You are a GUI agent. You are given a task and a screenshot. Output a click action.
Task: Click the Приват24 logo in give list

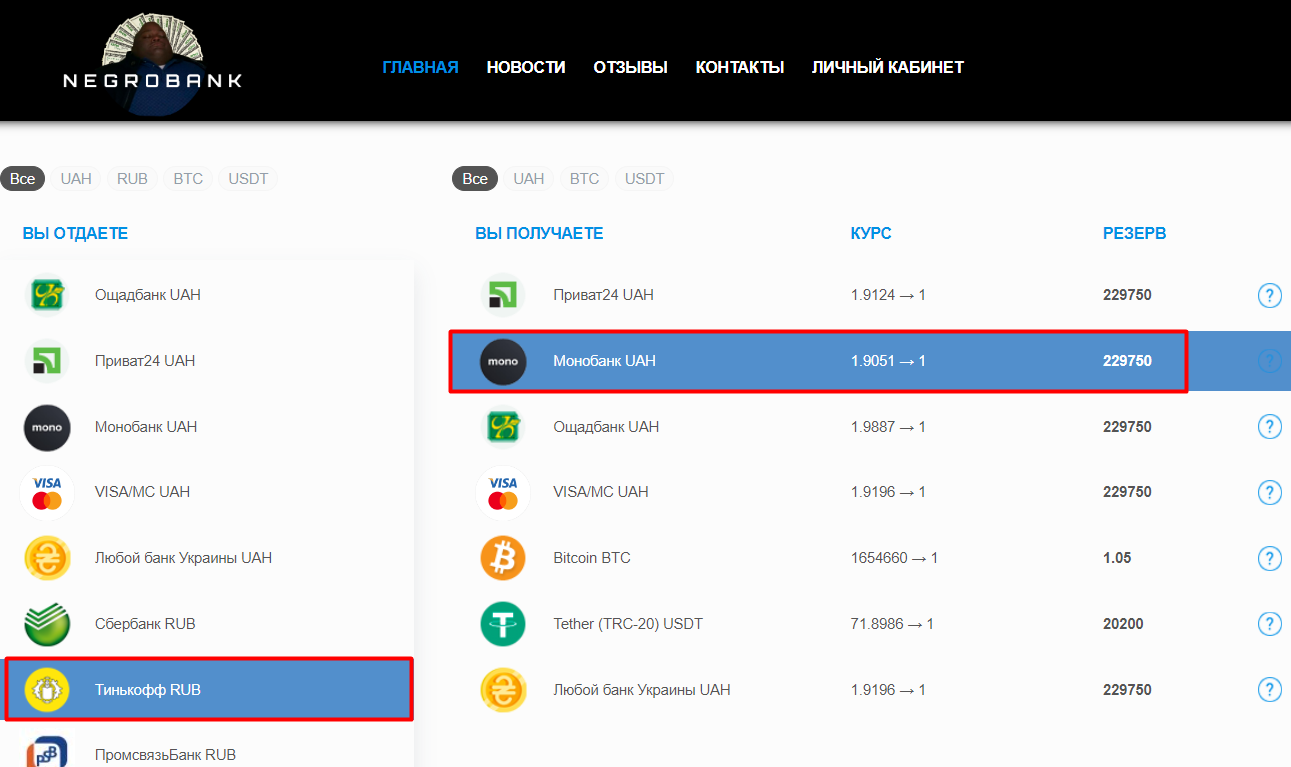(47, 361)
